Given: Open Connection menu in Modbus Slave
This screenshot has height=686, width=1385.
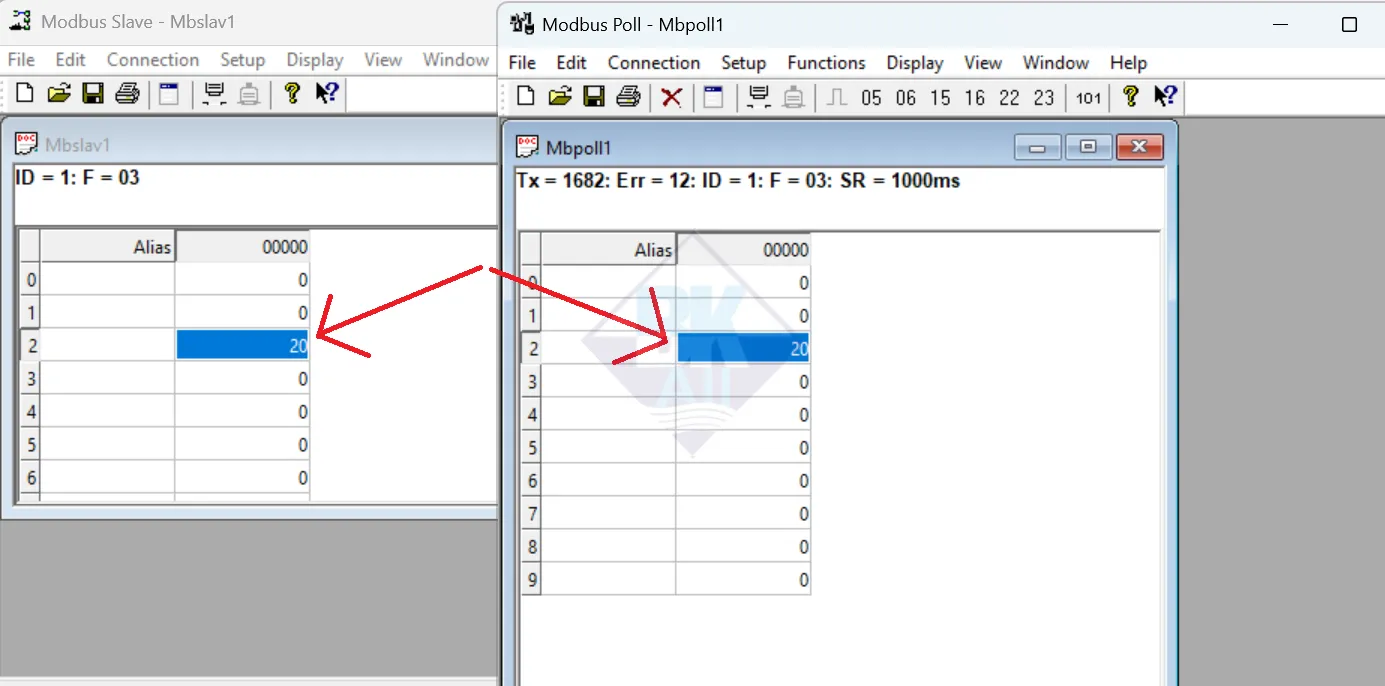Looking at the screenshot, I should [x=153, y=60].
